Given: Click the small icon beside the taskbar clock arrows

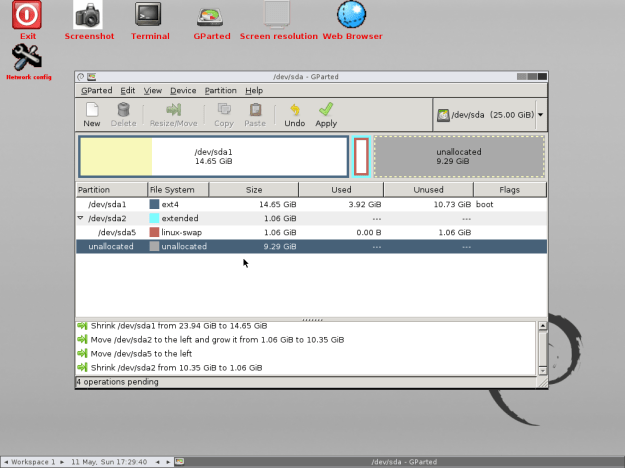Looking at the screenshot, I should (179, 462).
